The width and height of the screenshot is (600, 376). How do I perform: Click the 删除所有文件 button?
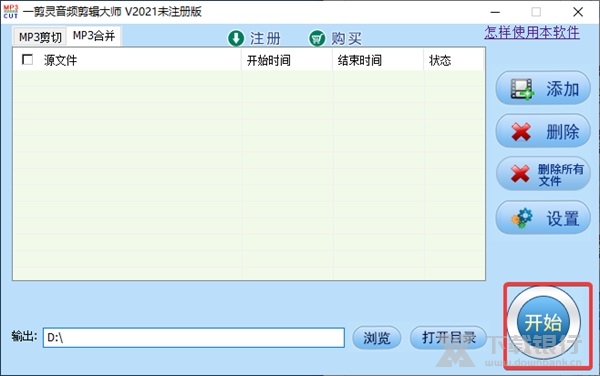click(x=543, y=174)
